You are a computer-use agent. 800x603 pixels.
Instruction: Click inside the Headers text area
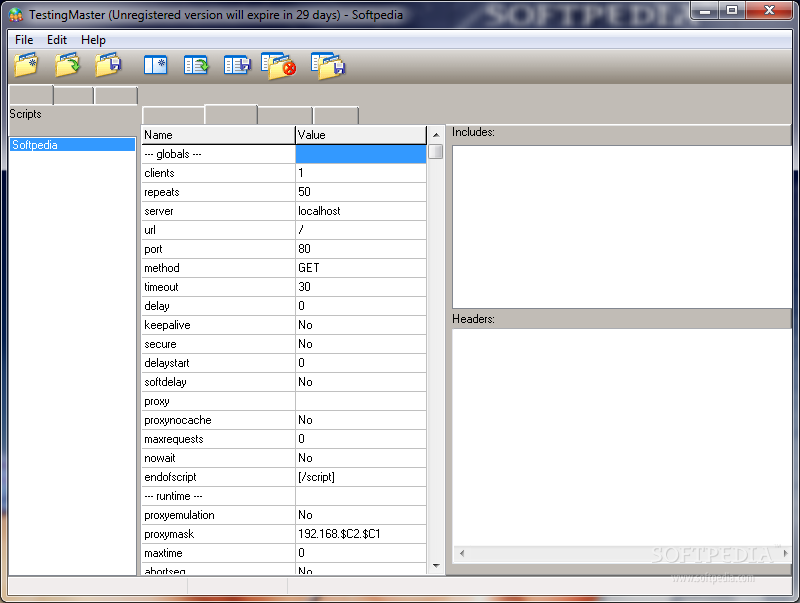pyautogui.click(x=622, y=437)
